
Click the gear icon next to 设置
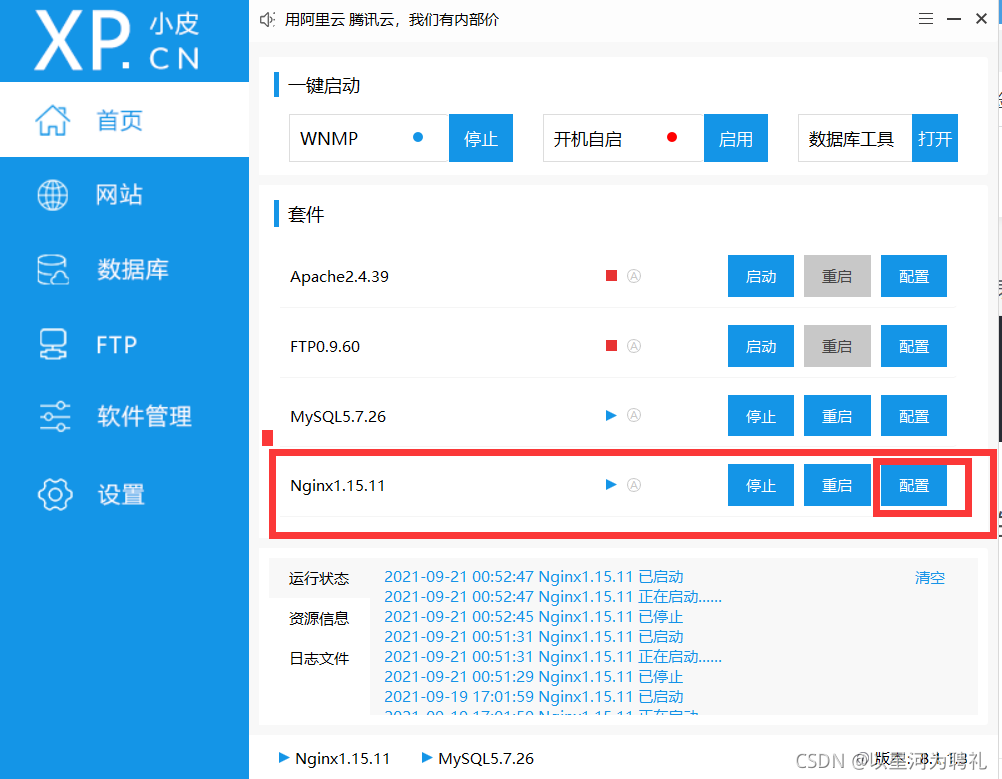pyautogui.click(x=55, y=494)
